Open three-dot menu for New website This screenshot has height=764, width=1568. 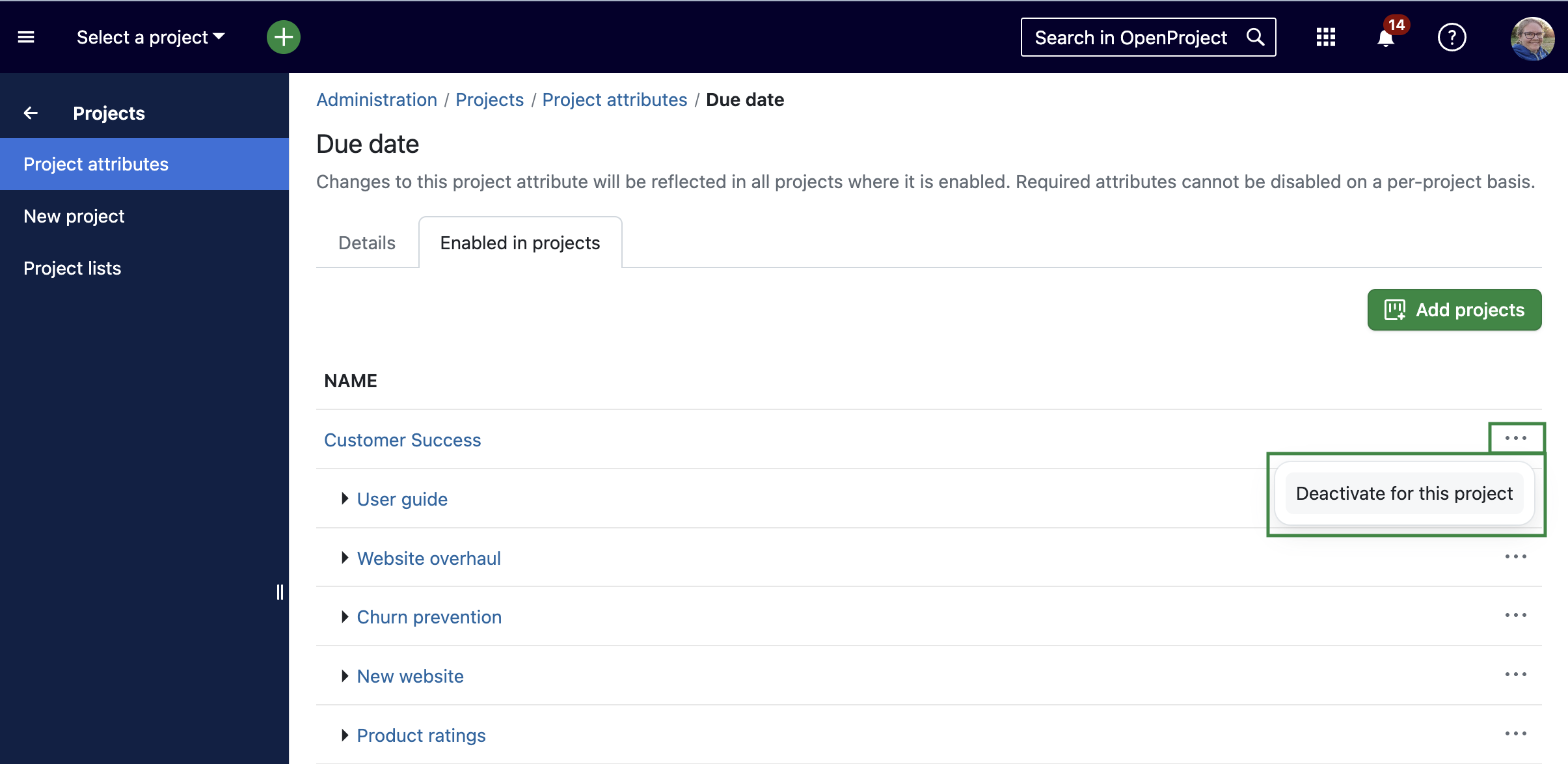click(x=1517, y=674)
